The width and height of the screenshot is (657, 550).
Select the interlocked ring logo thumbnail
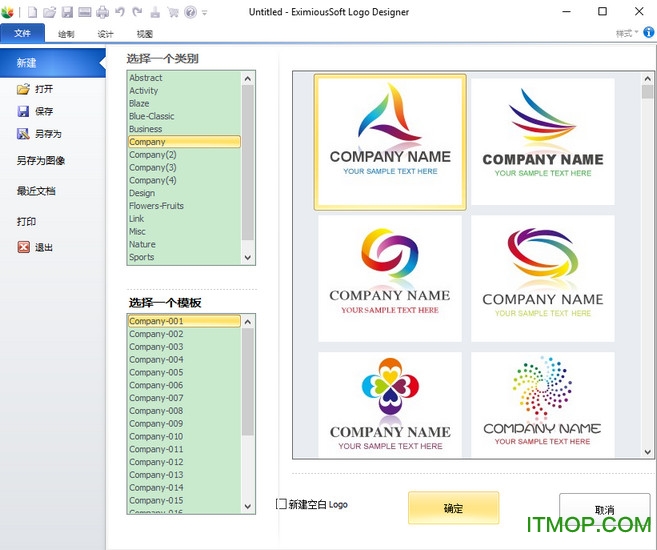pyautogui.click(x=390, y=279)
